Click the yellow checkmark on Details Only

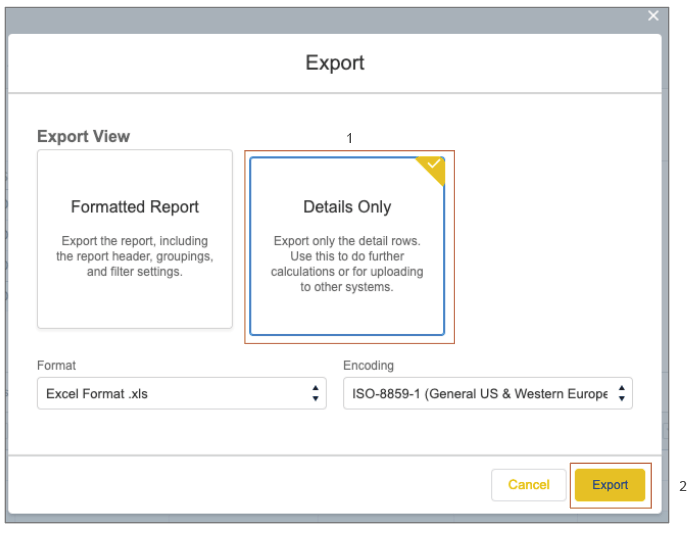point(433,167)
